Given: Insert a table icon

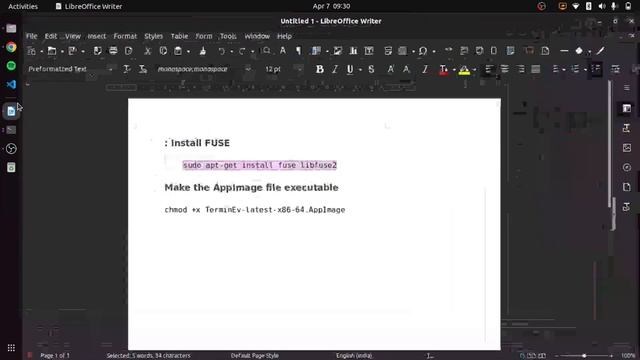Looking at the screenshot, I should click(x=316, y=51).
